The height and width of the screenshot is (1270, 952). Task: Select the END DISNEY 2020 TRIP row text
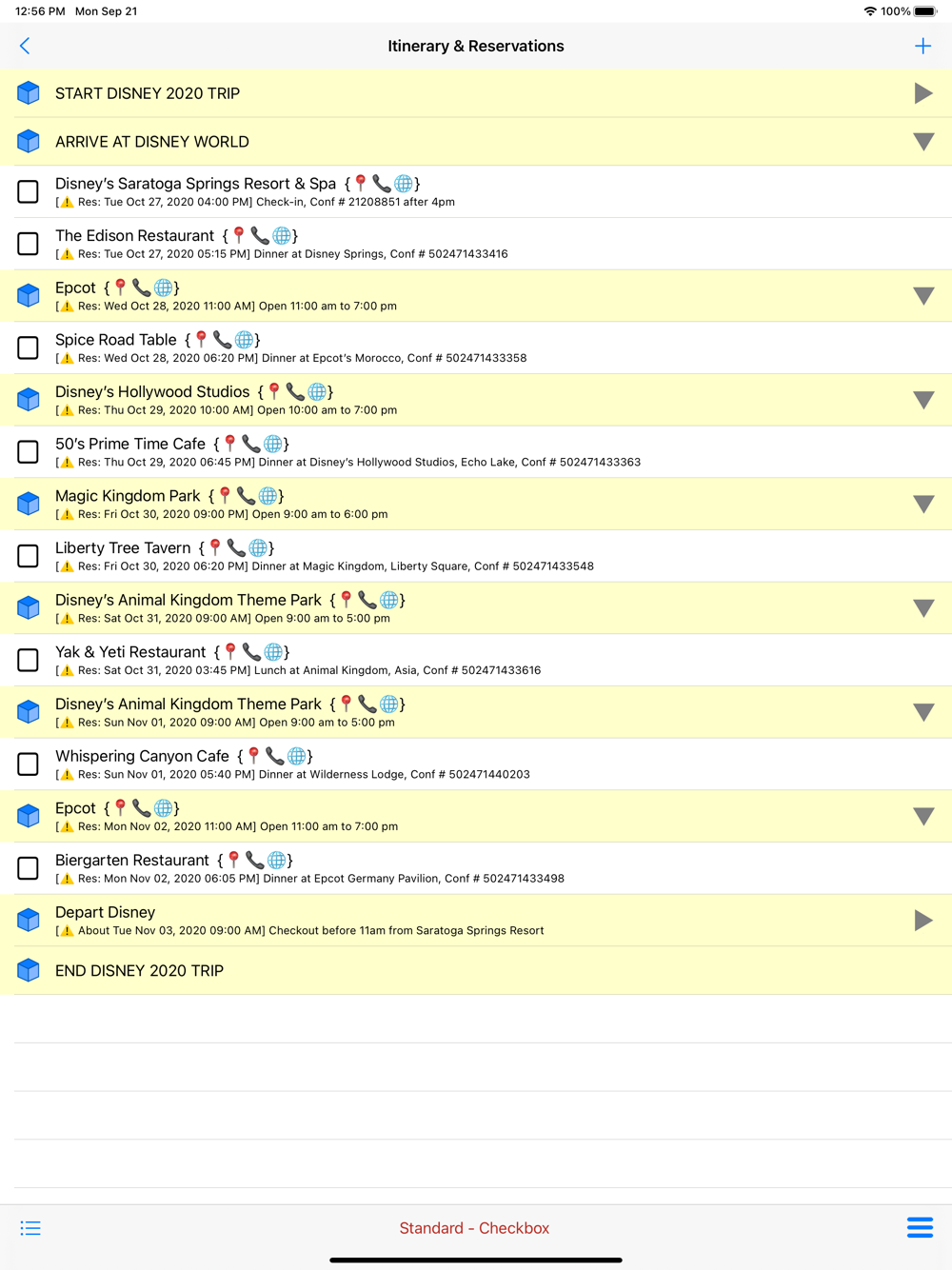pyautogui.click(x=139, y=970)
